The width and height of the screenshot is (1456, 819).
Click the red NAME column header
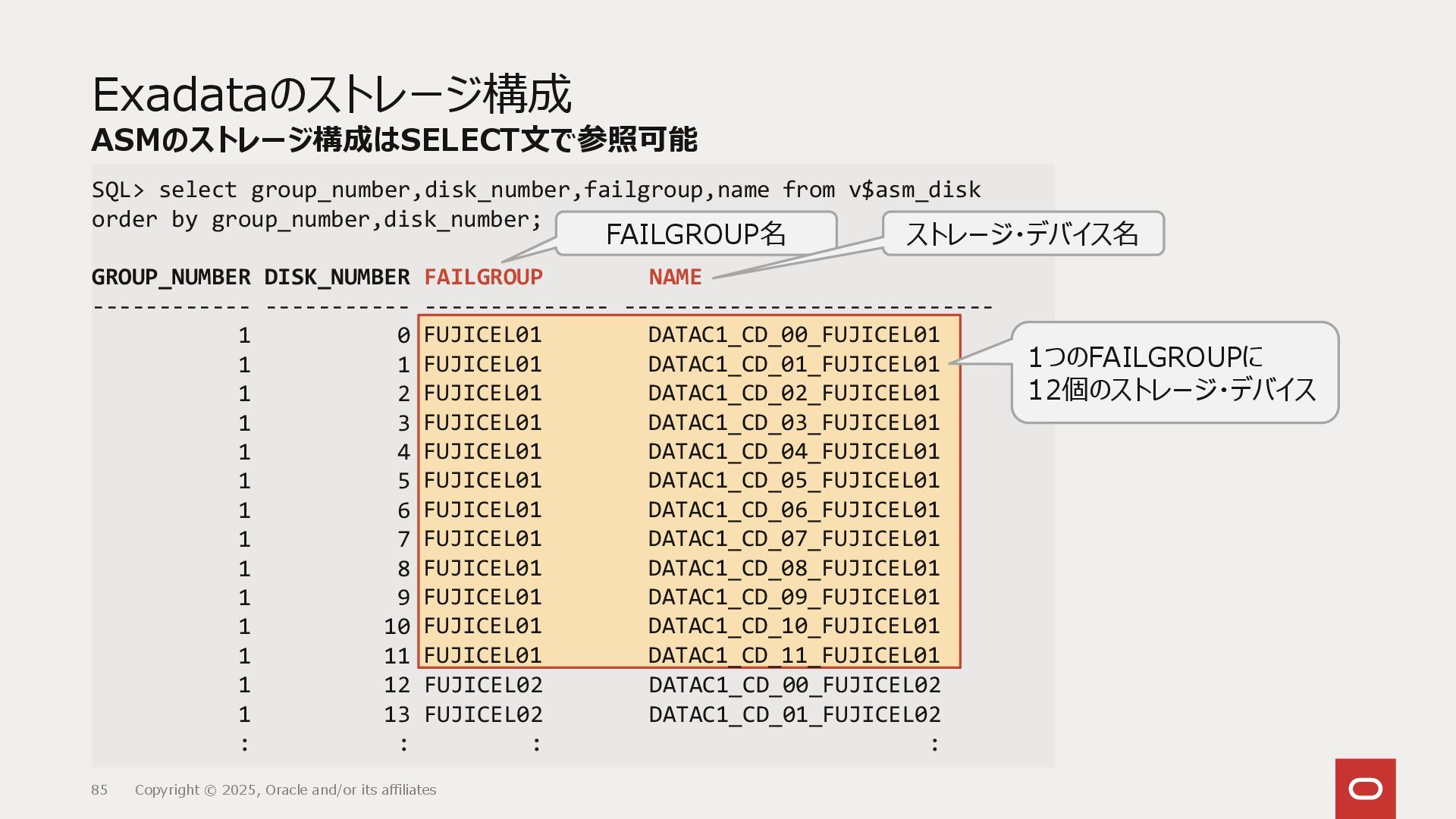point(675,278)
